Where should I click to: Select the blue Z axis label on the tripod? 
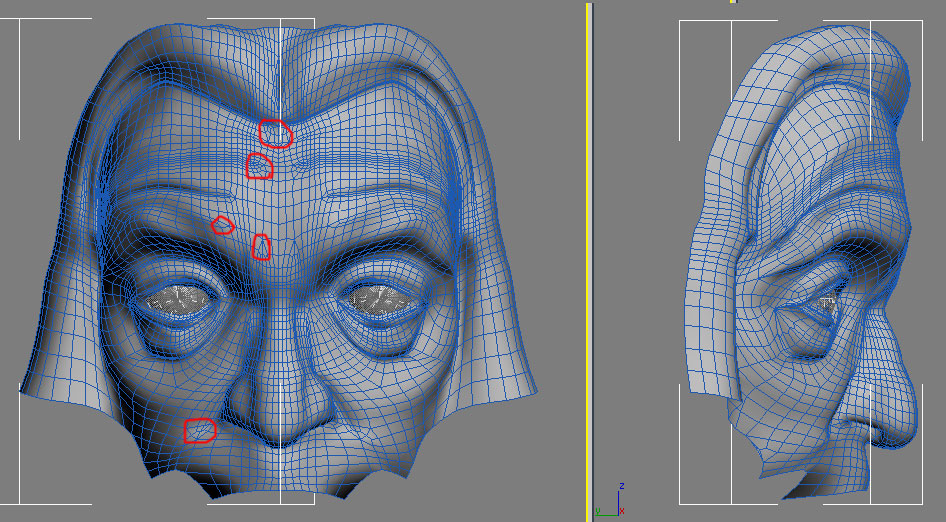coord(621,486)
